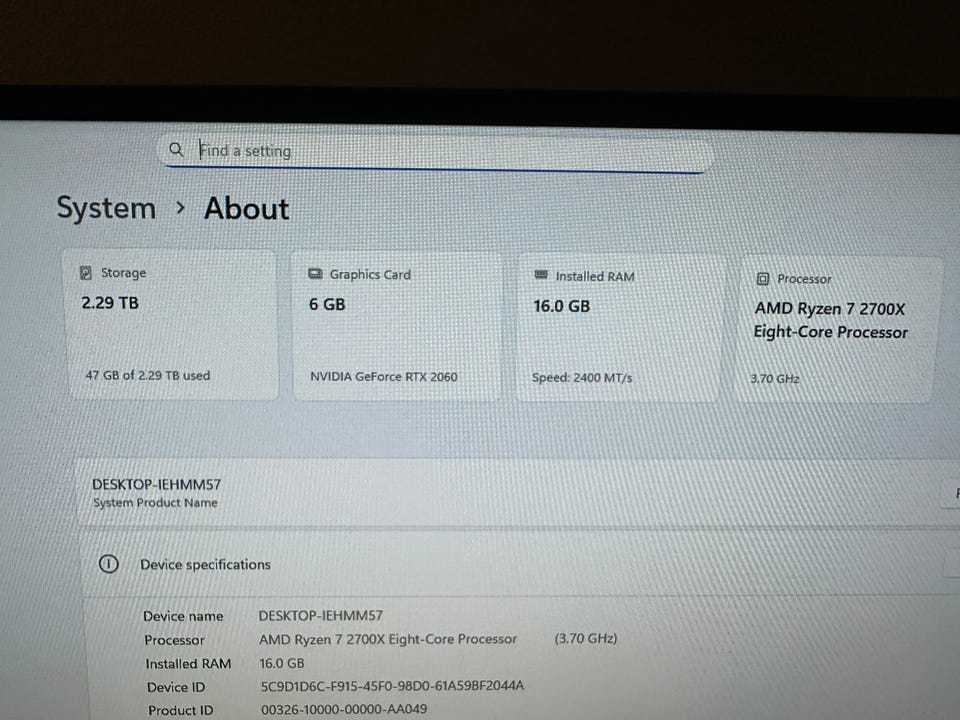
Task: Click the Graphics Card icon
Action: [x=315, y=274]
